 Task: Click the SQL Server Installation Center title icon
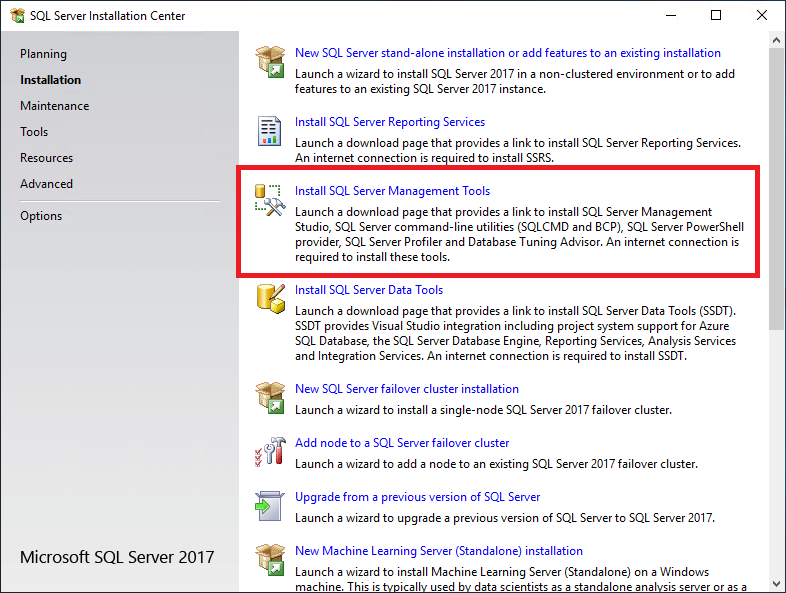pos(17,16)
